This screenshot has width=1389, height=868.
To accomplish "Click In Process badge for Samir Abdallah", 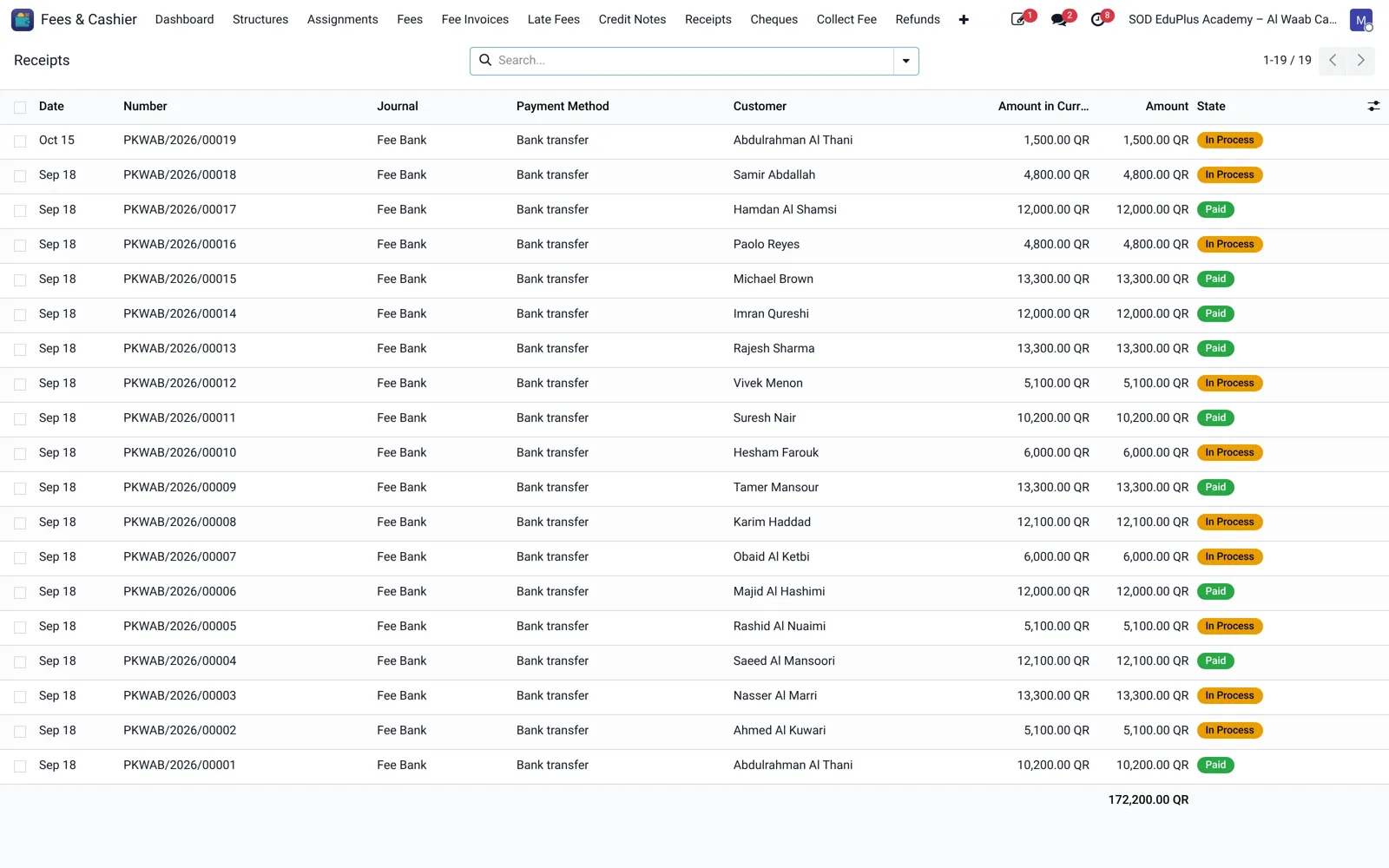I will 1229,174.
